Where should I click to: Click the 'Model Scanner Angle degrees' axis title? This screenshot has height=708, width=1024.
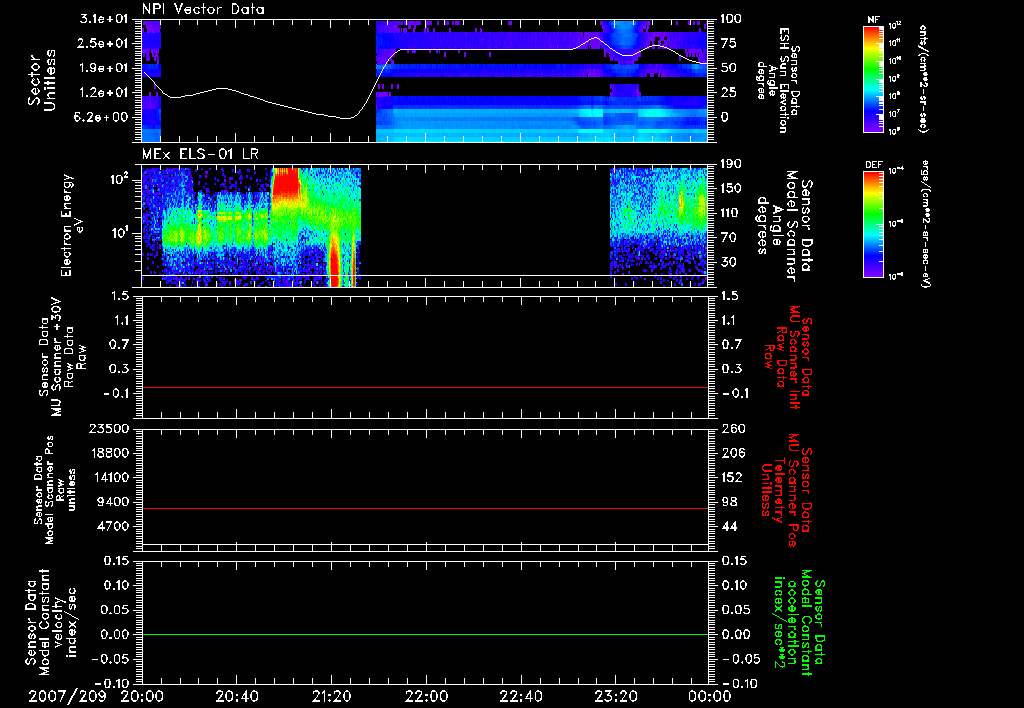[x=784, y=225]
